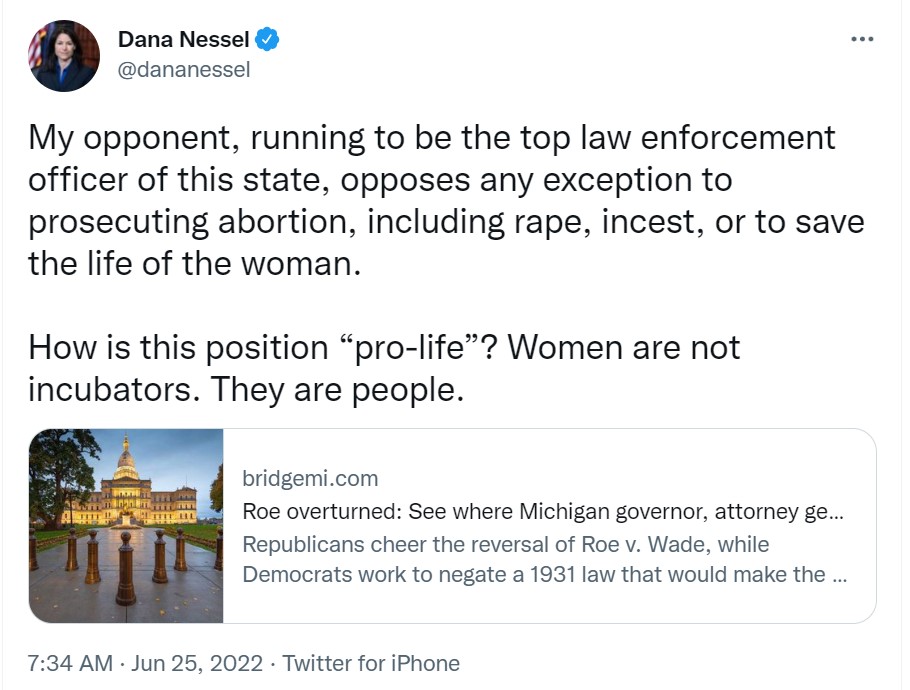
Task: Open the @dananessel handle link
Action: tap(184, 69)
